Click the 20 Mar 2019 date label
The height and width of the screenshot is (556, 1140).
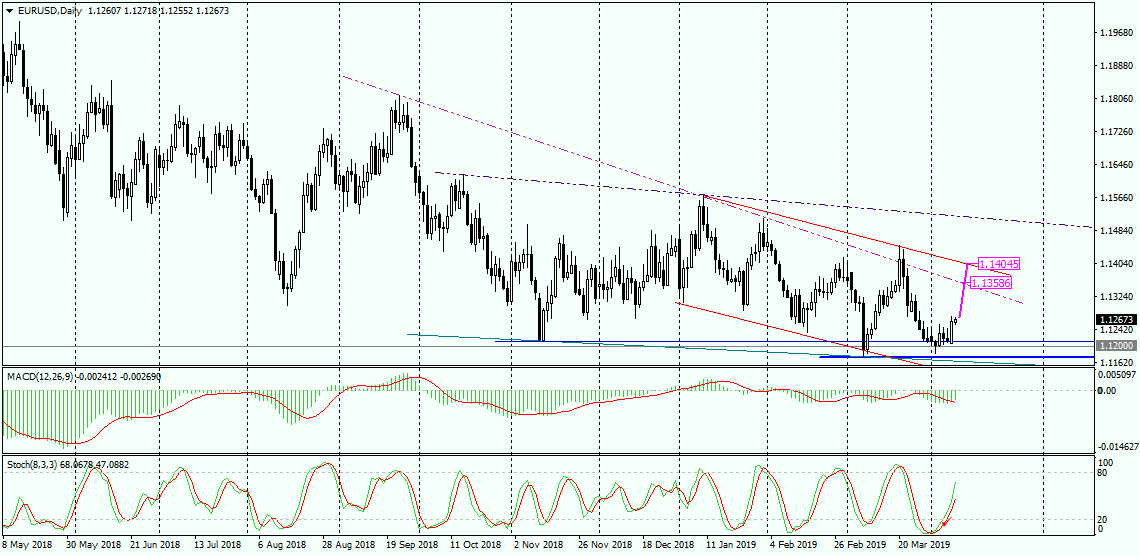point(923,544)
